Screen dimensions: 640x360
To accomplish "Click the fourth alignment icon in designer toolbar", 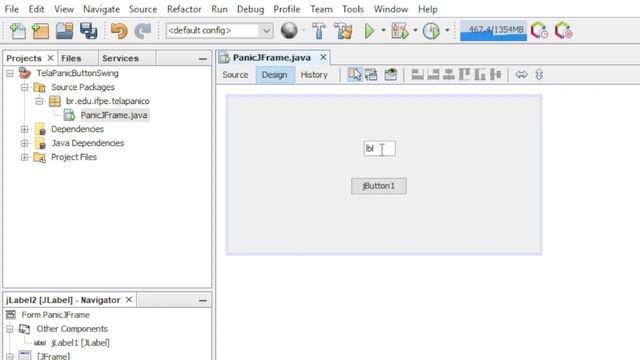I will (x=464, y=75).
